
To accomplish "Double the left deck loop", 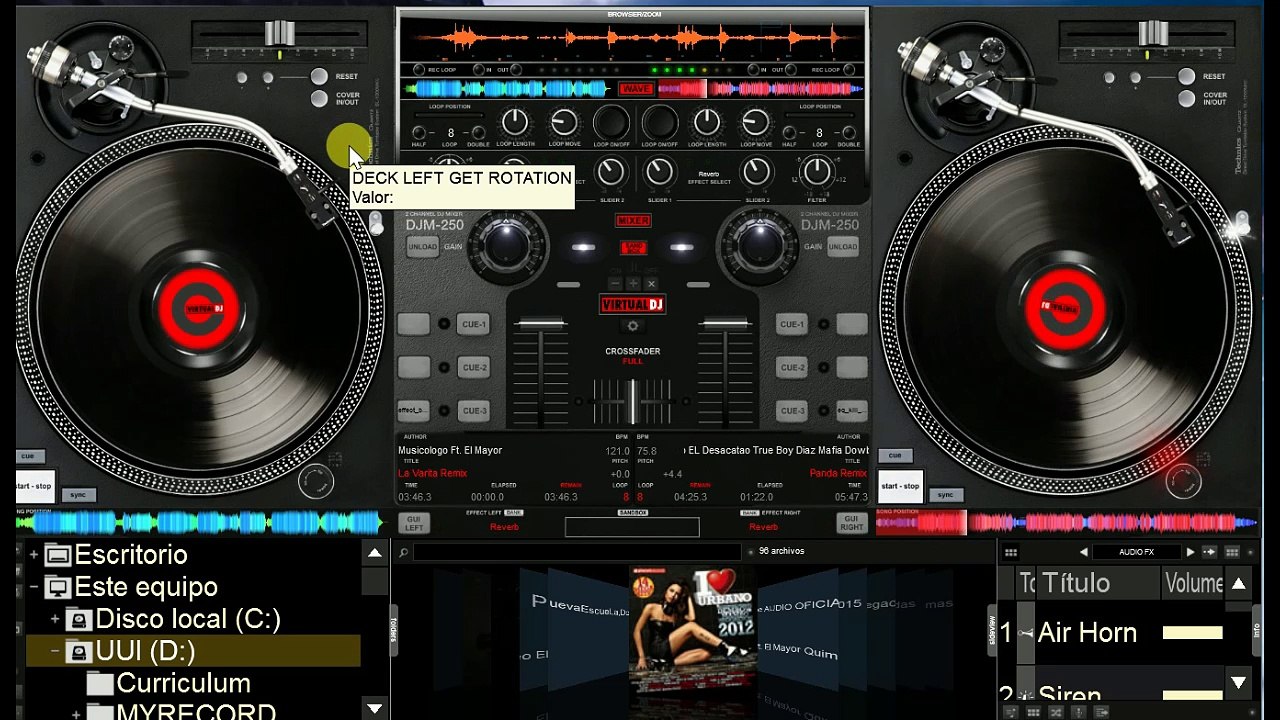I will click(x=478, y=133).
